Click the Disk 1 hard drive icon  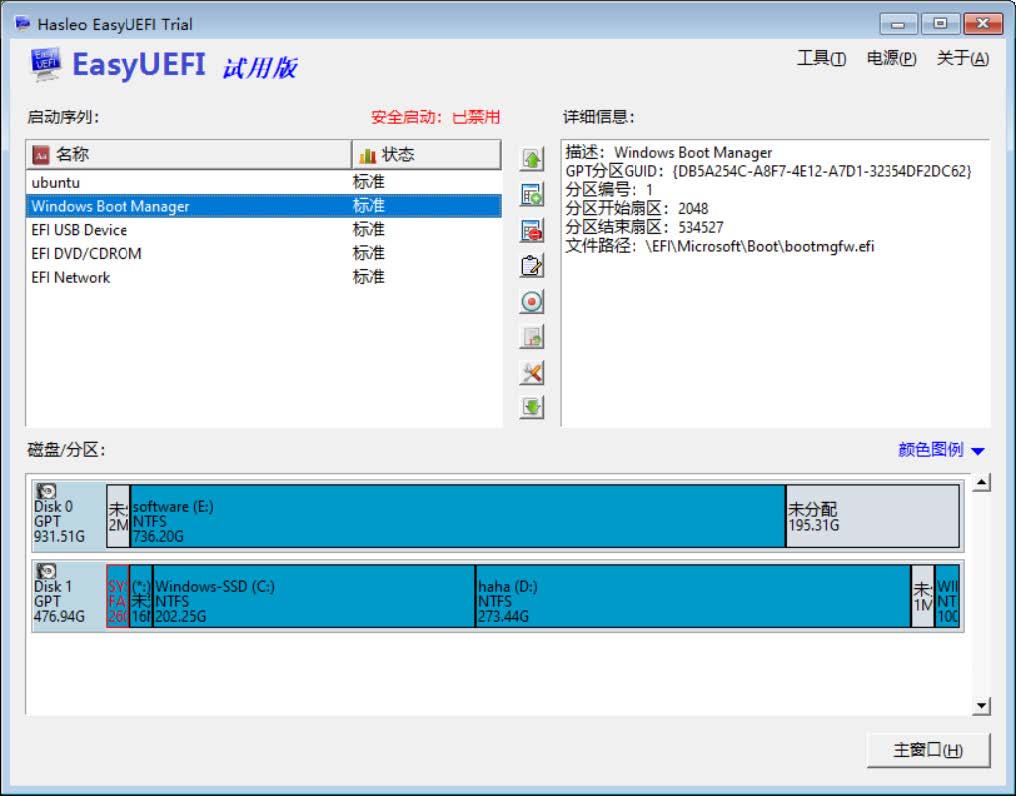pos(46,570)
